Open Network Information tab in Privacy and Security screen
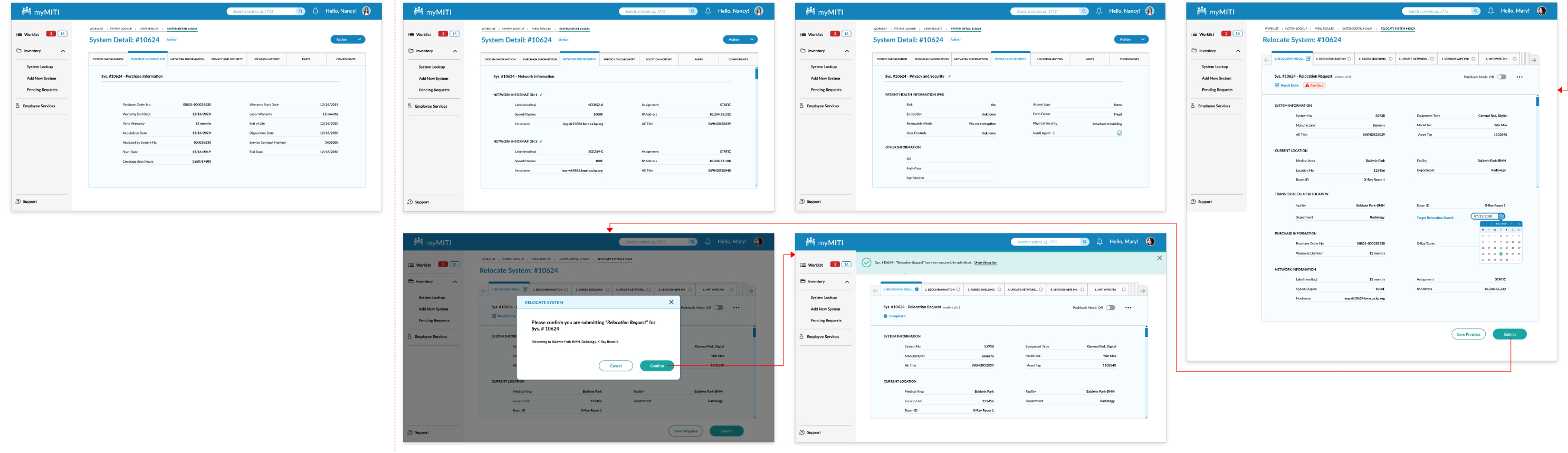The height and width of the screenshot is (453, 1568). click(x=971, y=59)
